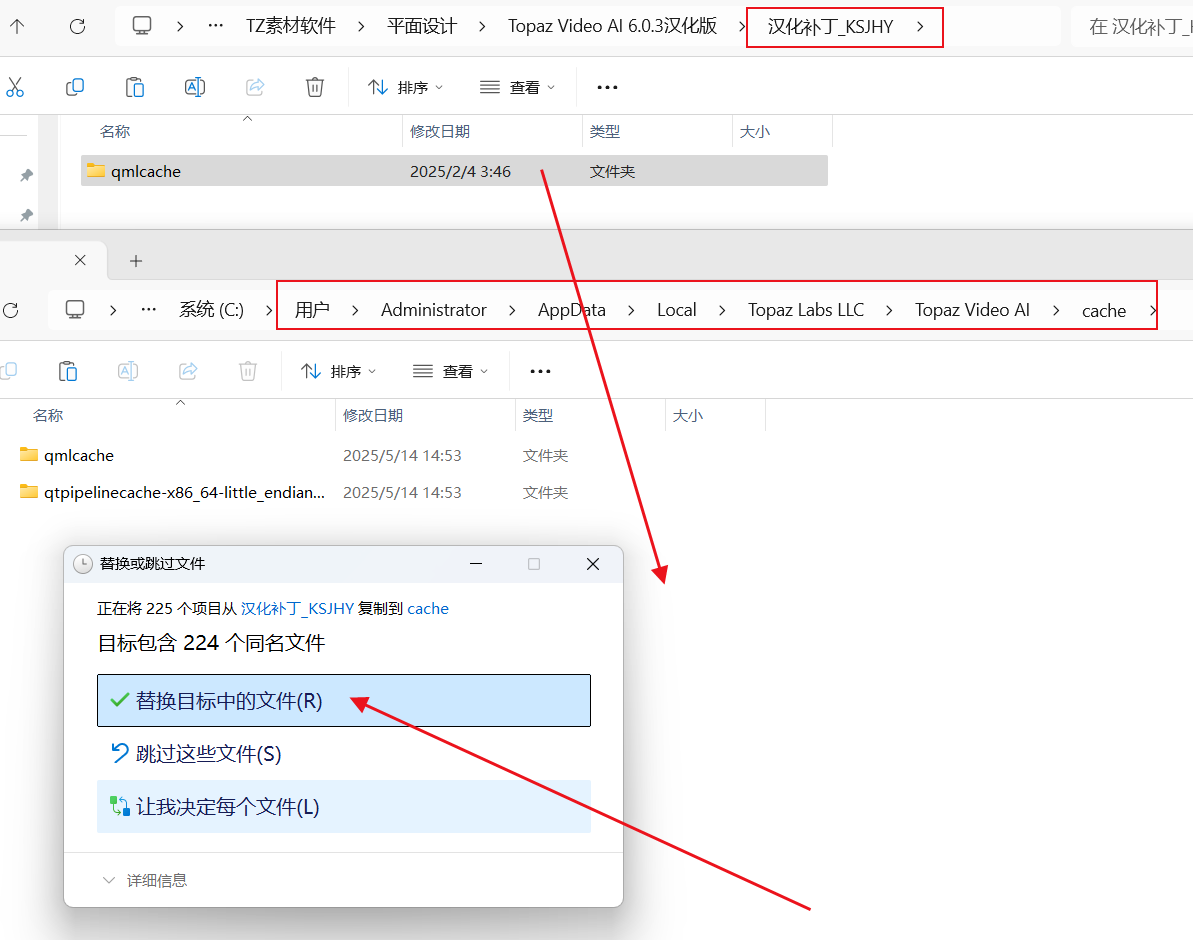
Task: Open breadcrumb ellipsis in top address bar
Action: 216,26
